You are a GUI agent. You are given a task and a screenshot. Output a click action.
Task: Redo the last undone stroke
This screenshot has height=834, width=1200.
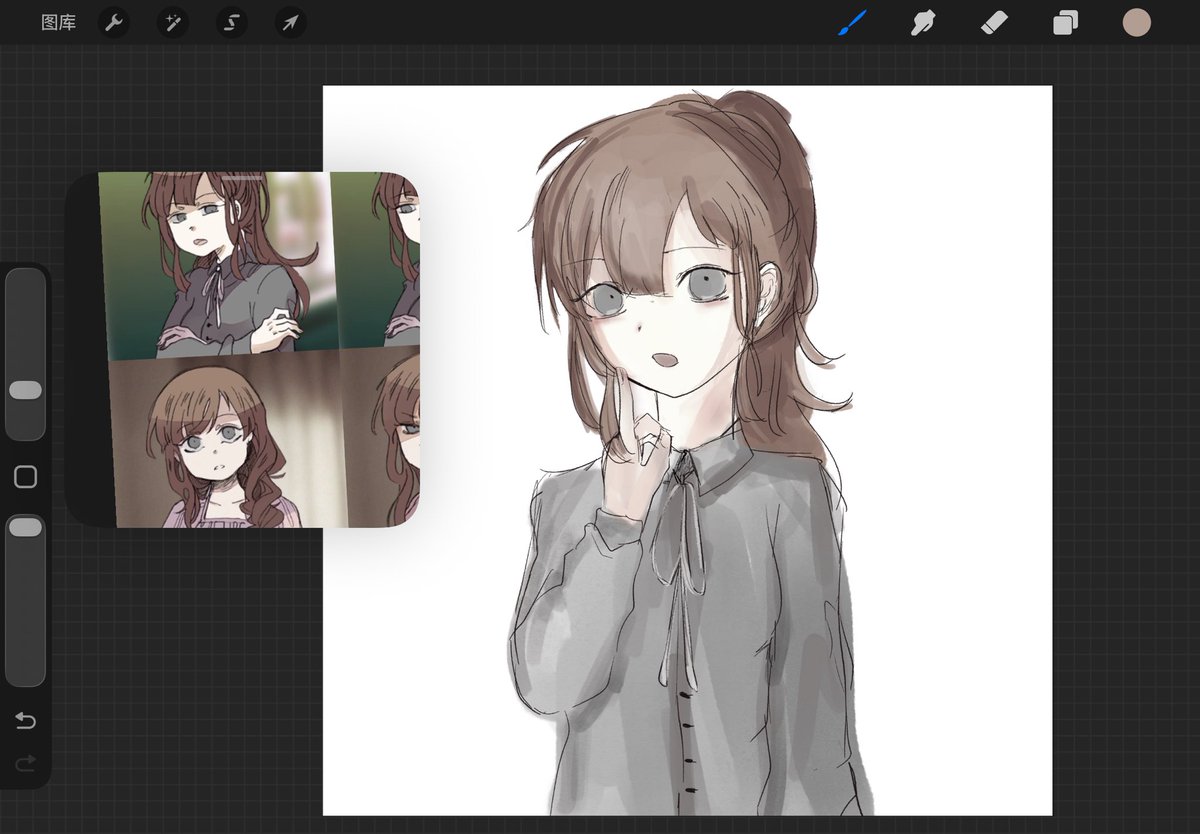coord(25,764)
